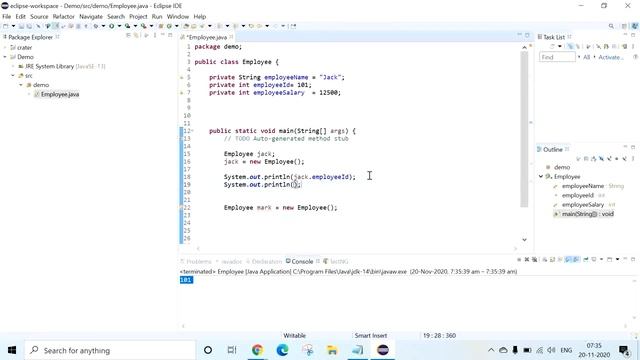The height and width of the screenshot is (360, 640).
Task: Open the Refactor menu
Action: (x=64, y=16)
